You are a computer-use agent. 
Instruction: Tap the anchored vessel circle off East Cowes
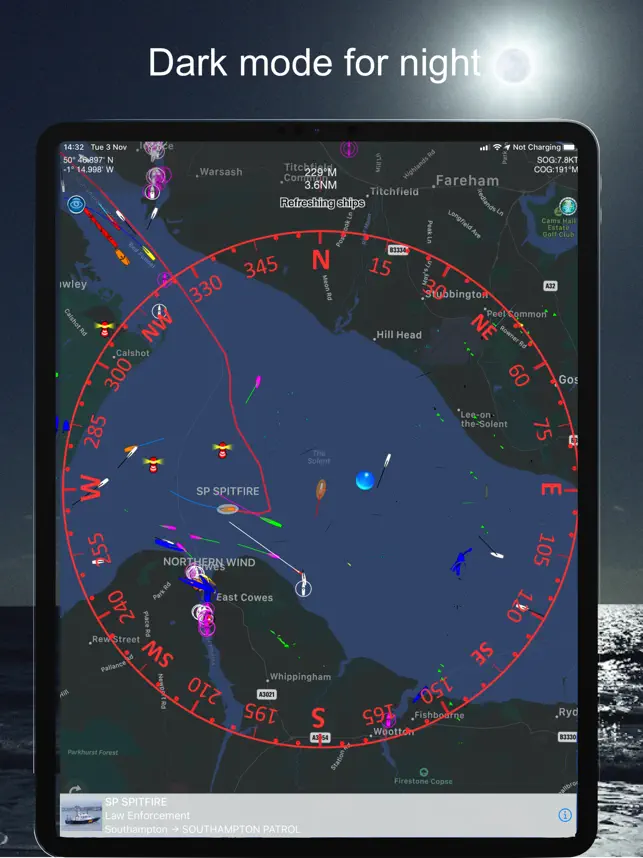[303, 588]
